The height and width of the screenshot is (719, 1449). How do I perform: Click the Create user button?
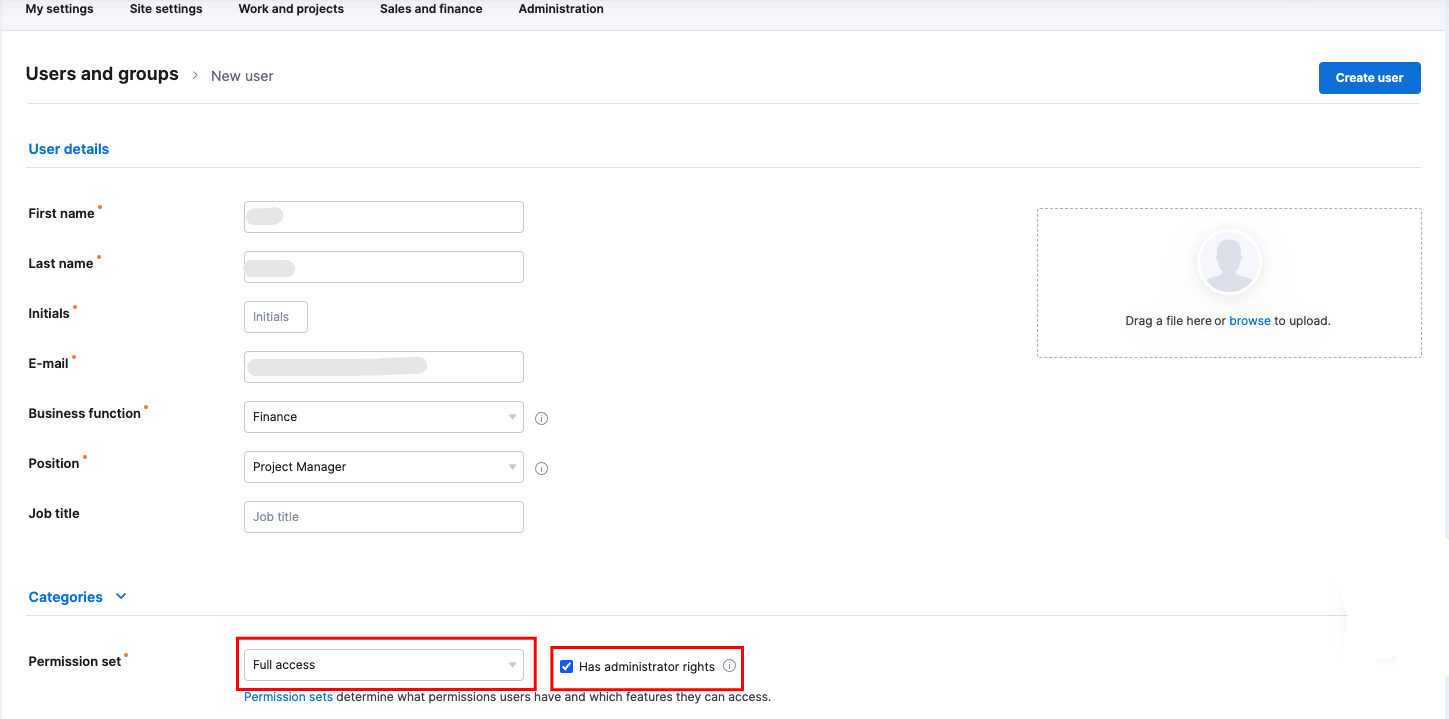(x=1369, y=77)
